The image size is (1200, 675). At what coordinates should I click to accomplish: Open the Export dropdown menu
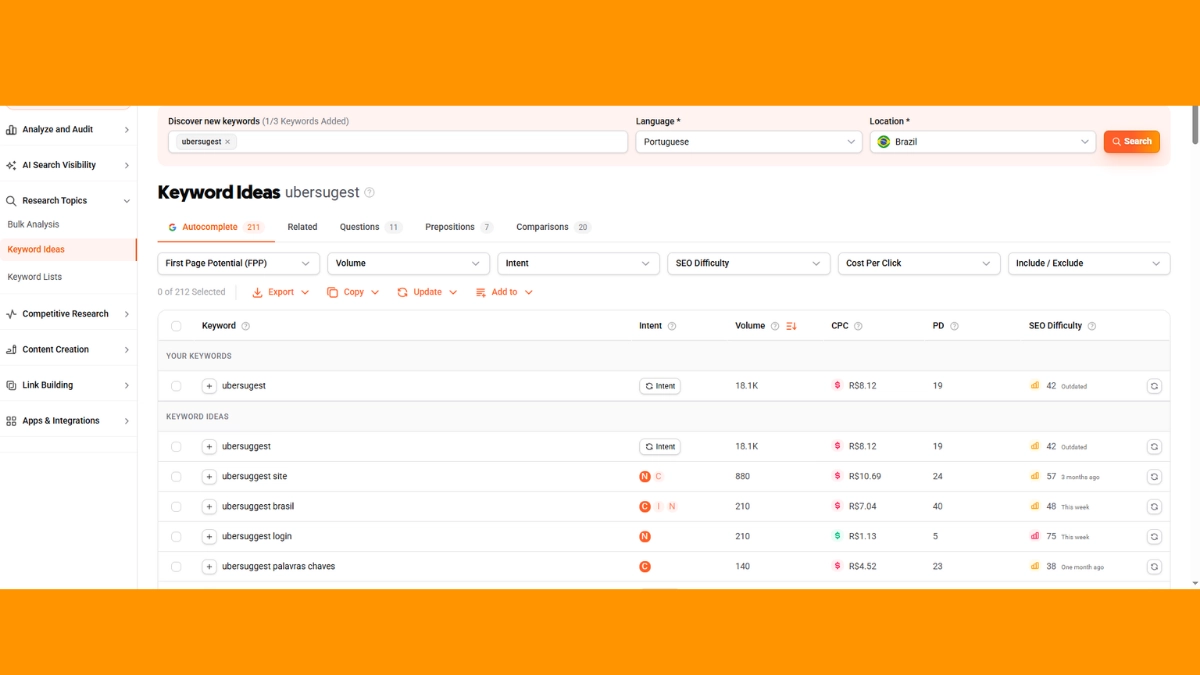(x=281, y=292)
